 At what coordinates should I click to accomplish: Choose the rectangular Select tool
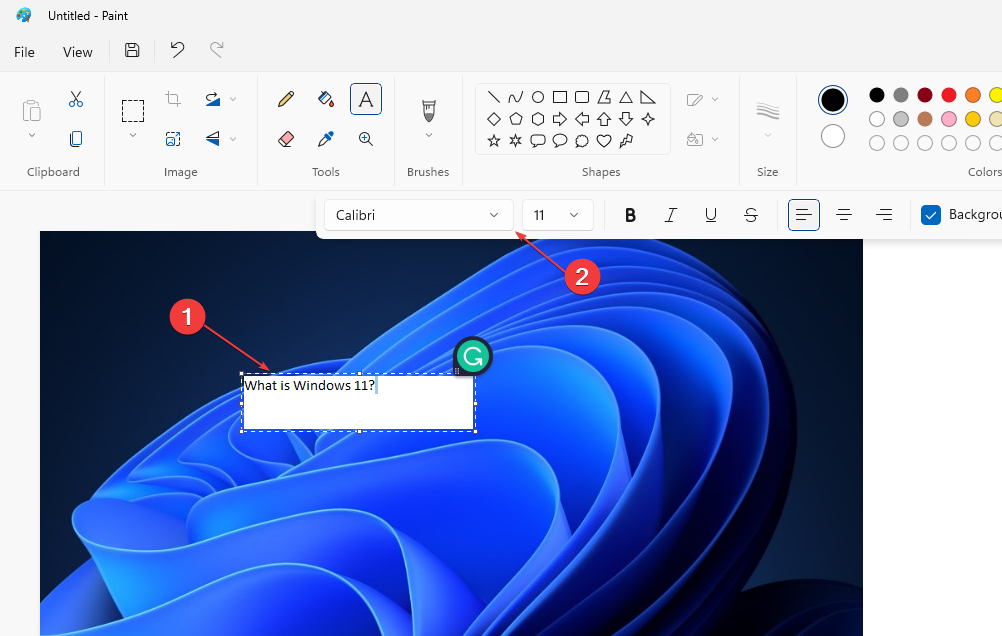click(x=133, y=111)
